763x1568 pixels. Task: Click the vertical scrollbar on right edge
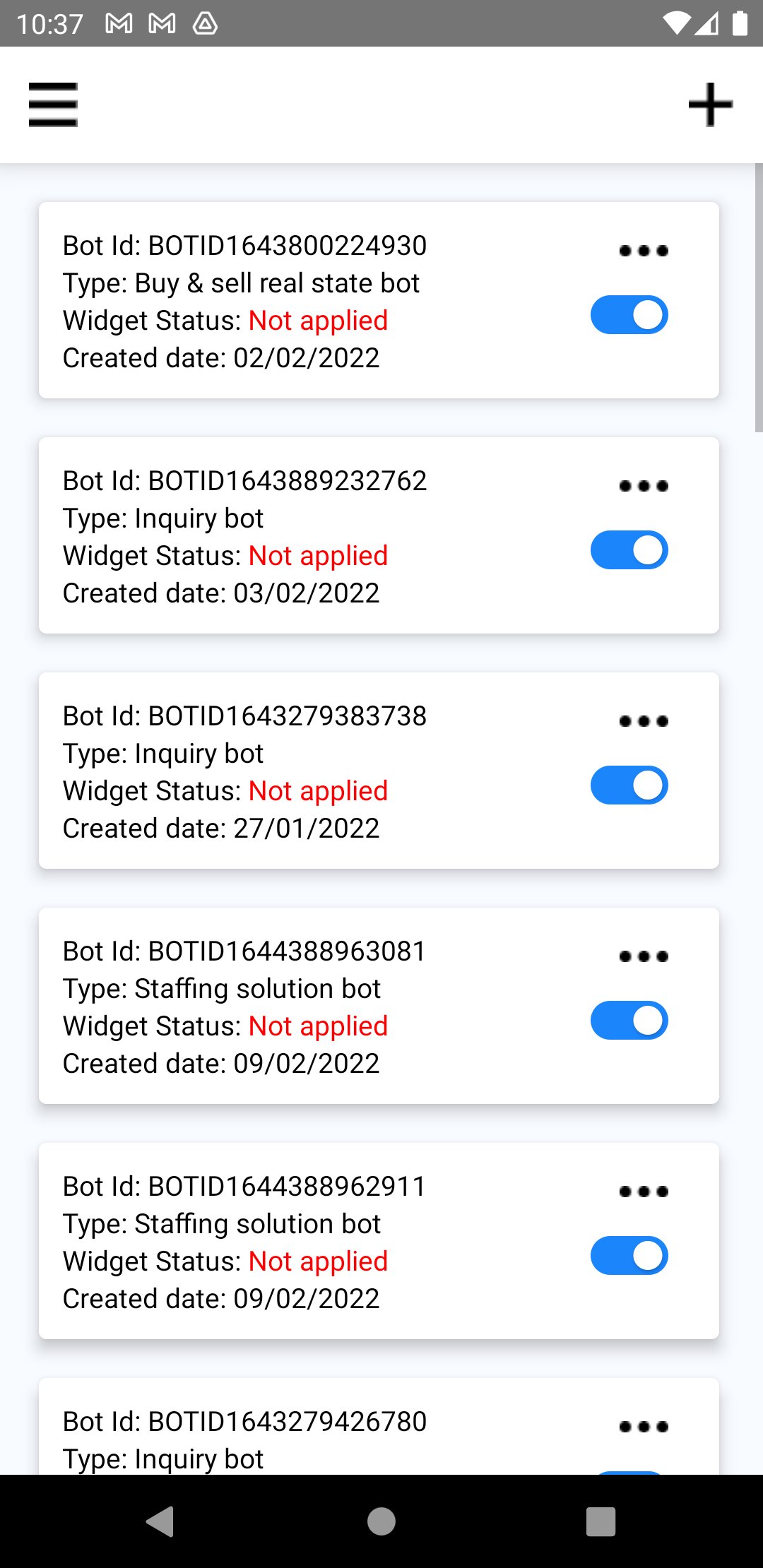point(759,297)
